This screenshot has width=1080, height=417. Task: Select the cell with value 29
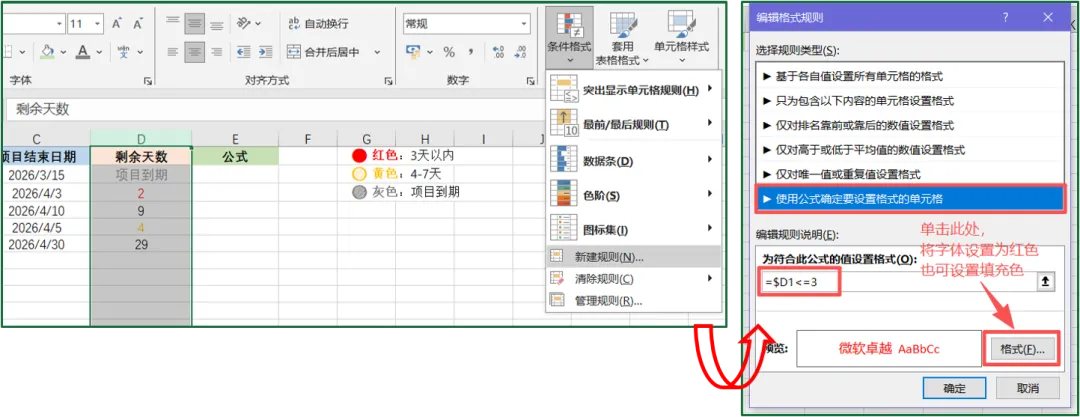pos(141,244)
